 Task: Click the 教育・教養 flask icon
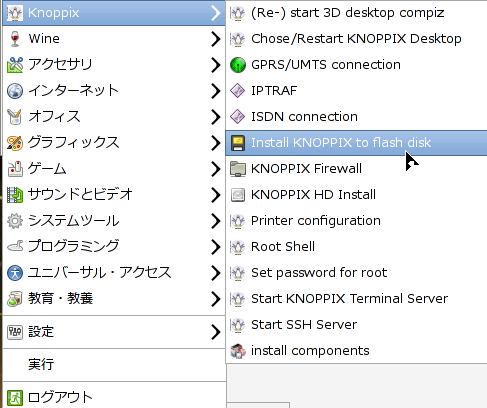pyautogui.click(x=15, y=299)
